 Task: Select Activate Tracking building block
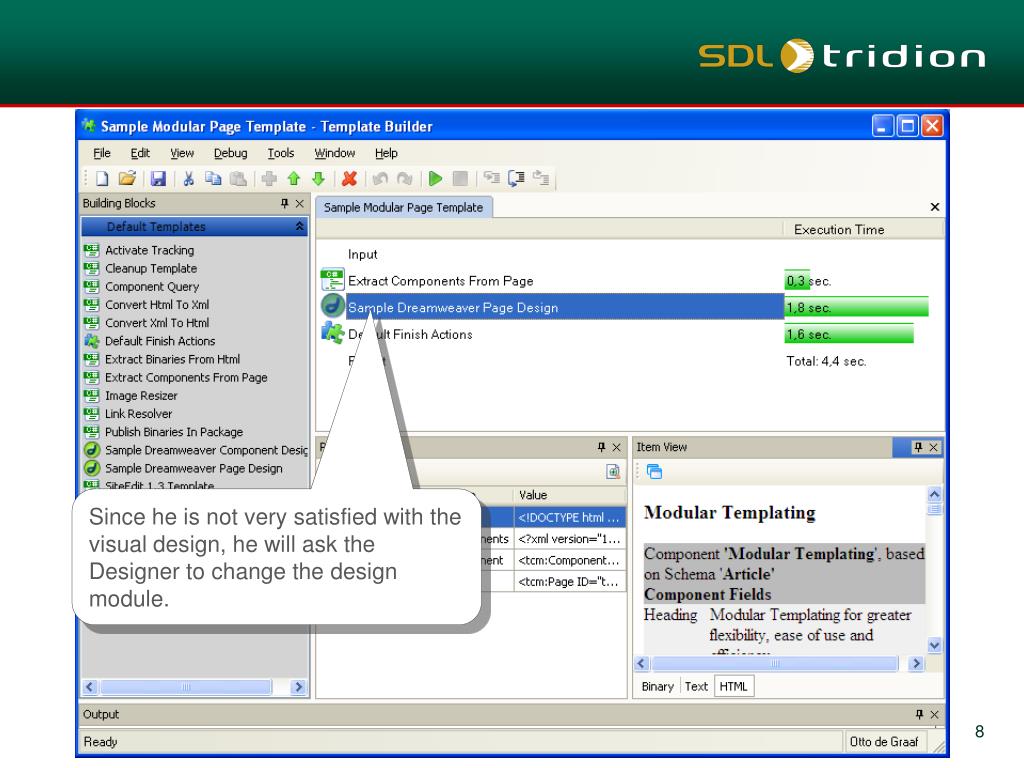coord(150,250)
